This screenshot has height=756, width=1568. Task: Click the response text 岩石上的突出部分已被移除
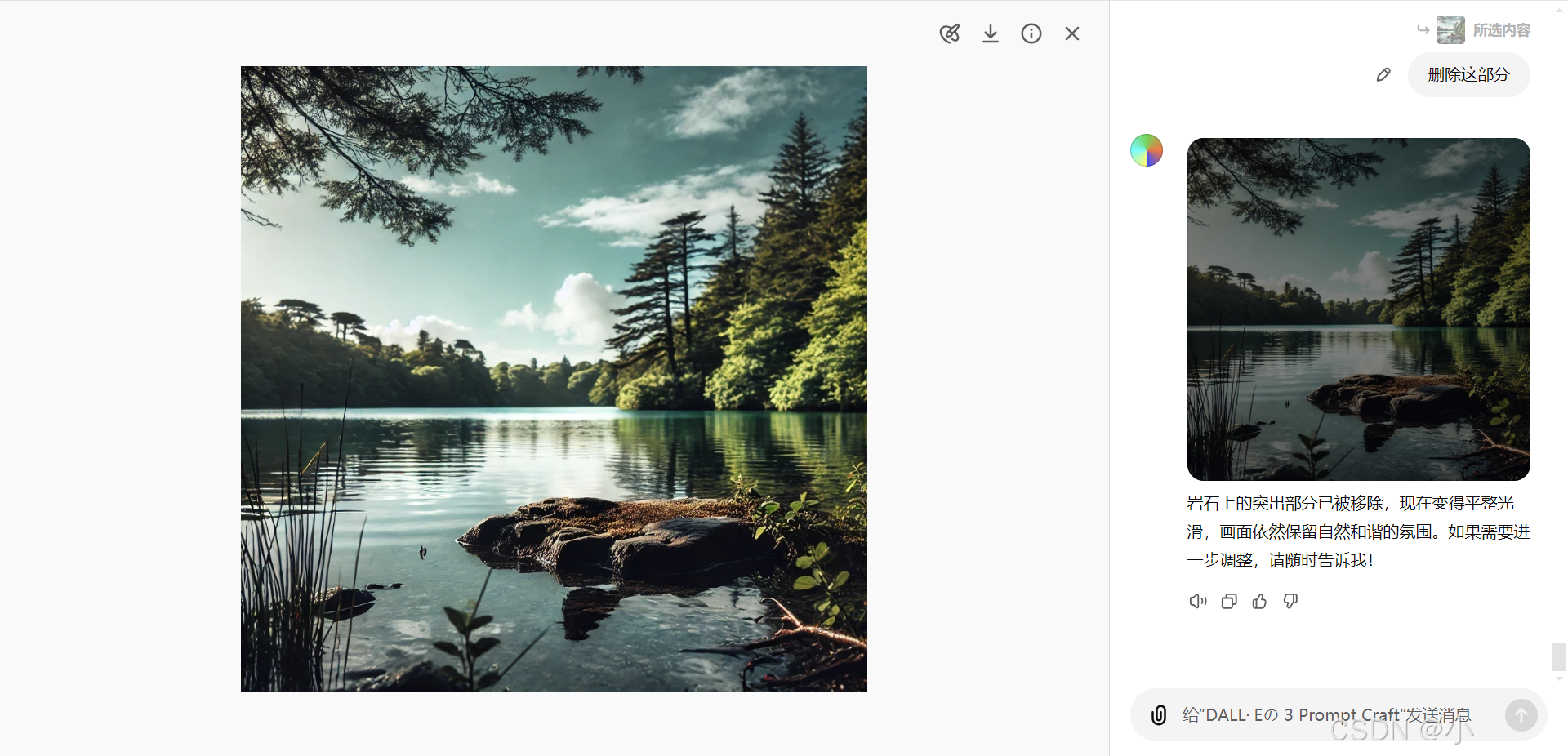click(x=1285, y=503)
